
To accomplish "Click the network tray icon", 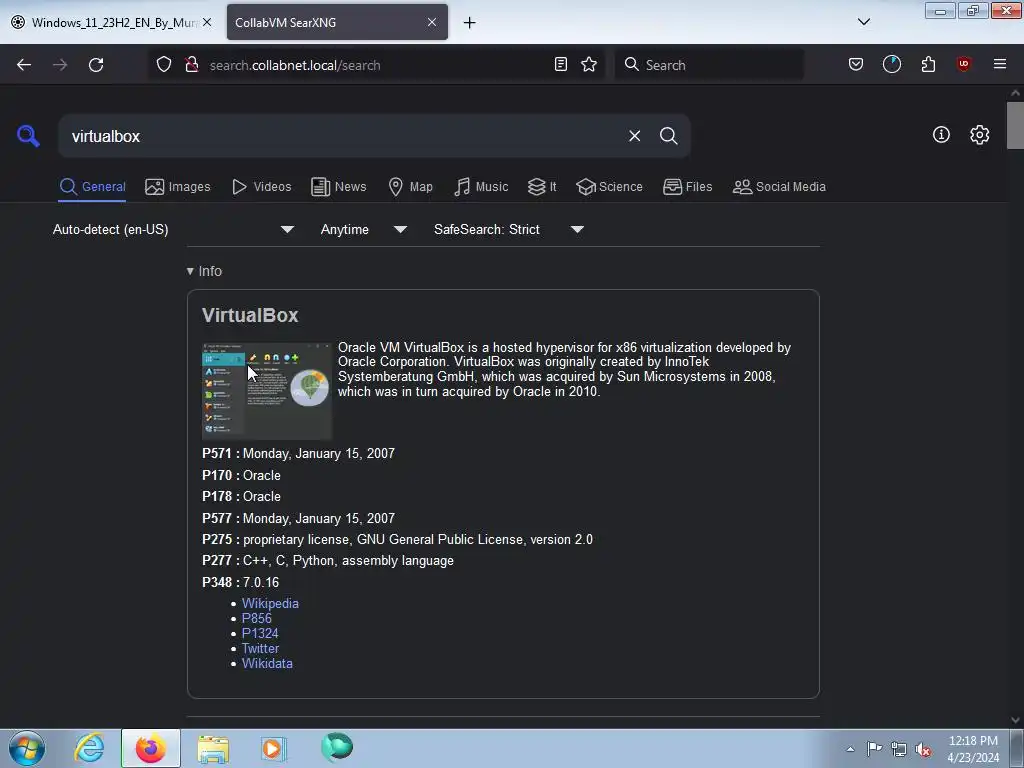I will (899, 749).
